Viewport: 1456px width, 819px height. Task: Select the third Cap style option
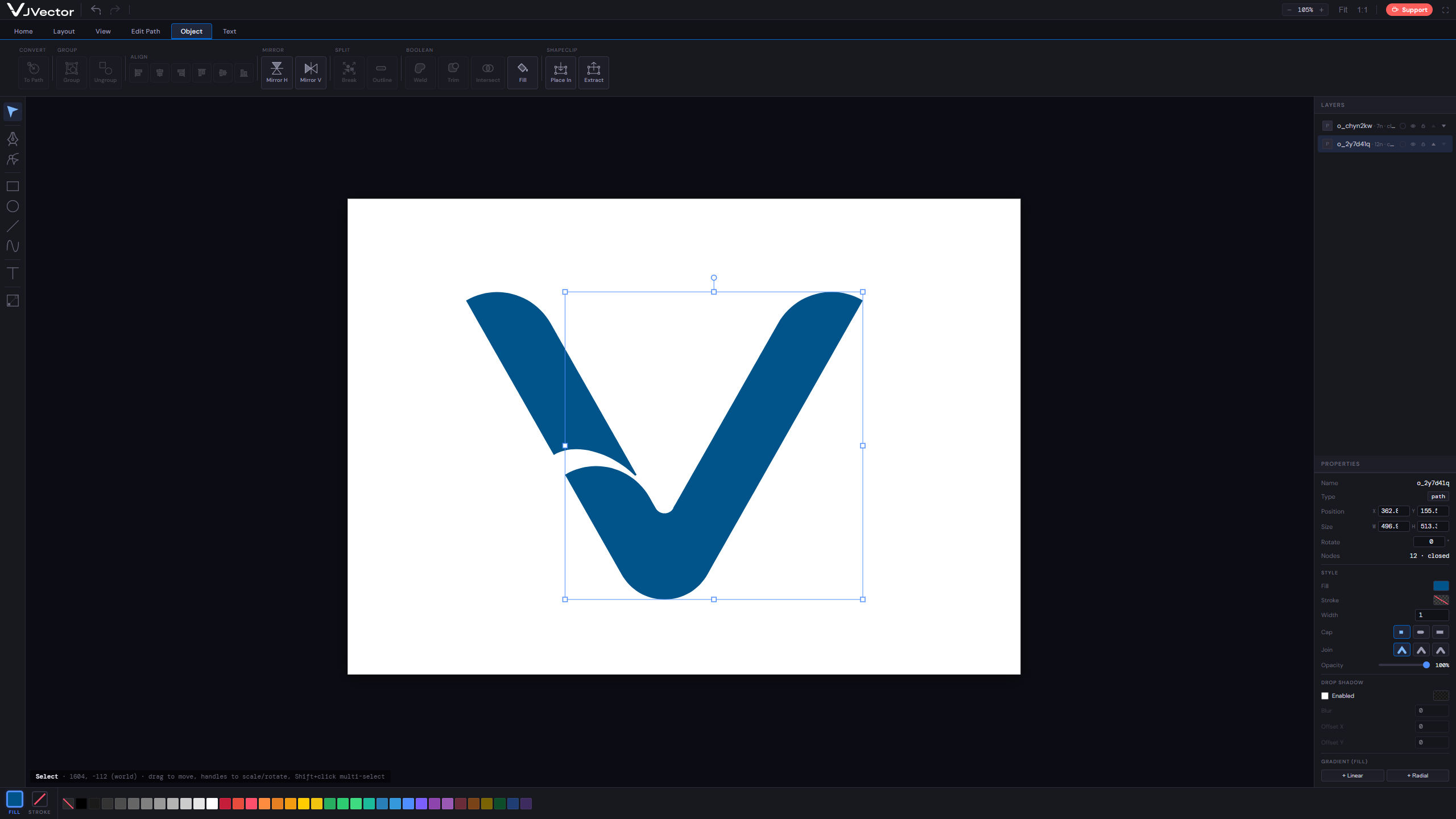pos(1440,632)
